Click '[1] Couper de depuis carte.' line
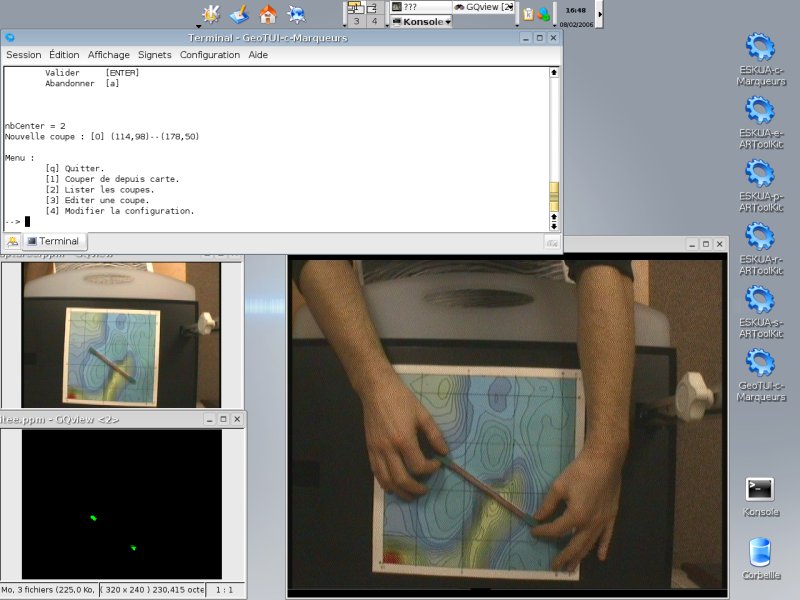800x600 pixels. [112, 179]
